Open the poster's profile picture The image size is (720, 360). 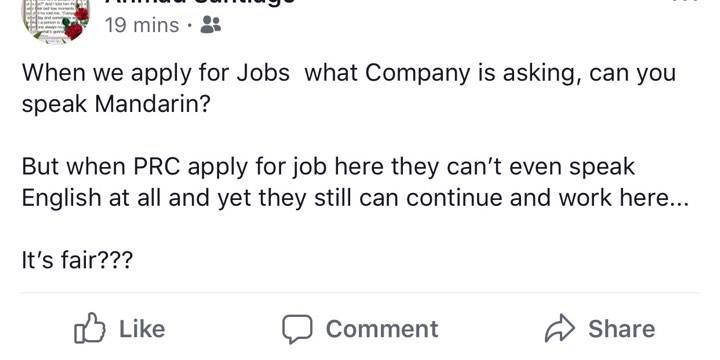pyautogui.click(x=56, y=21)
